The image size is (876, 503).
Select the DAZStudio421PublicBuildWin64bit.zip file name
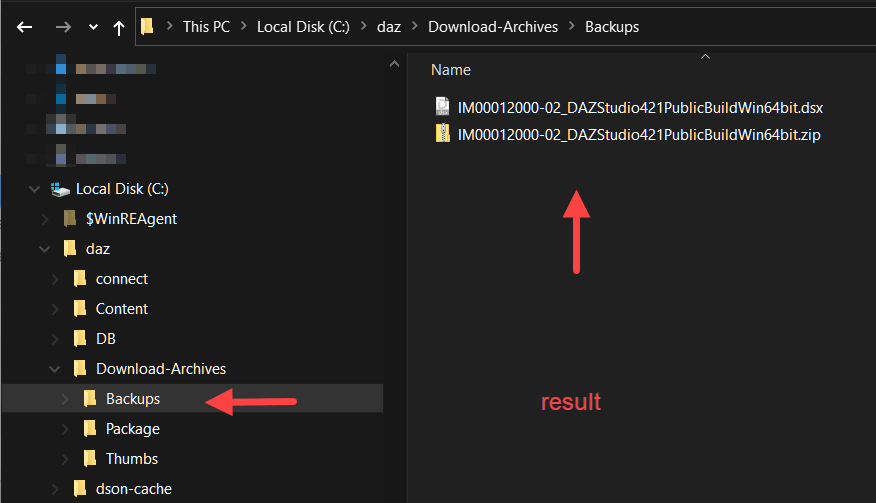pyautogui.click(x=638, y=134)
